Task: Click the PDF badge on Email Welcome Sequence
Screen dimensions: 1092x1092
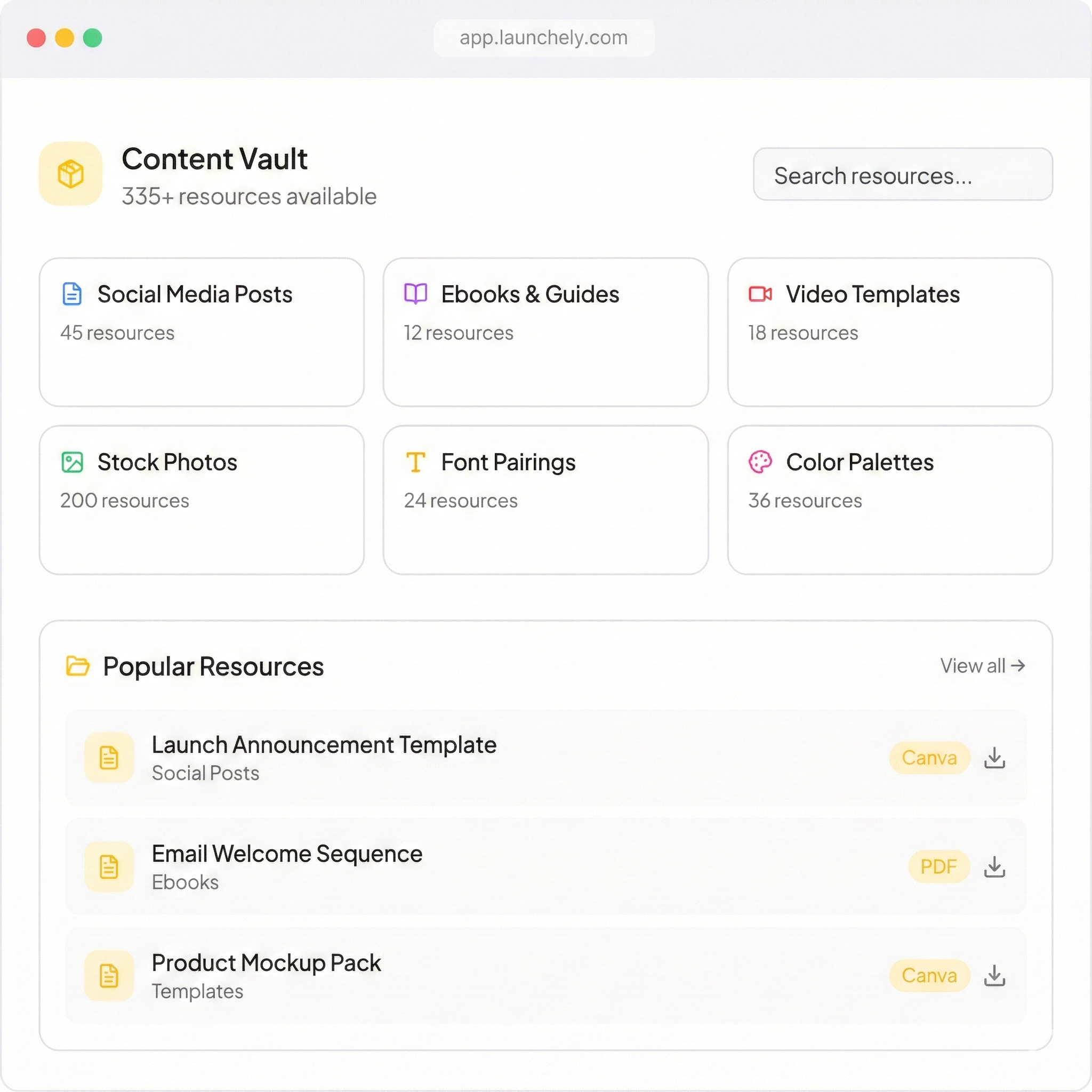Action: (x=938, y=866)
